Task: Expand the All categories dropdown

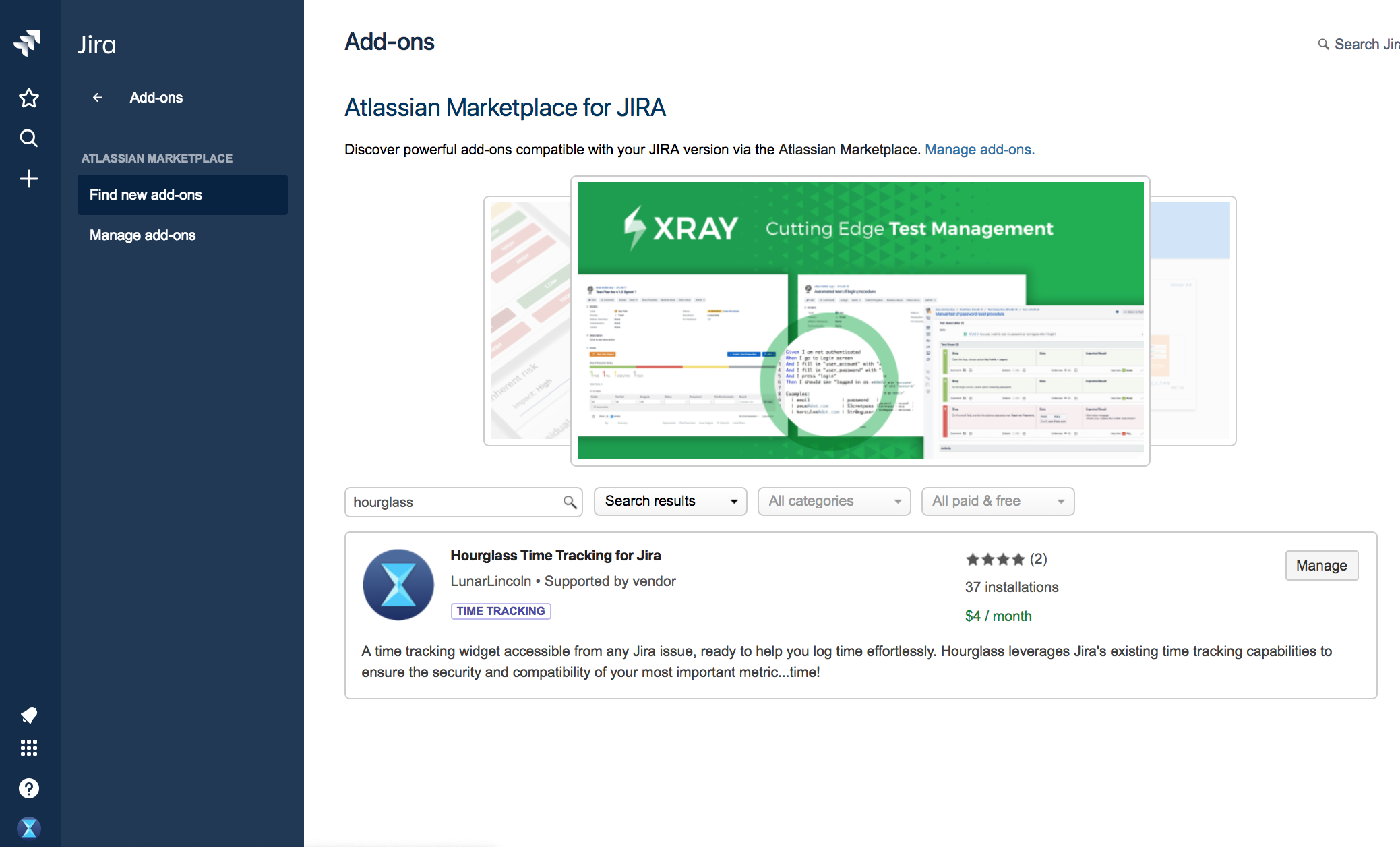Action: tap(834, 502)
